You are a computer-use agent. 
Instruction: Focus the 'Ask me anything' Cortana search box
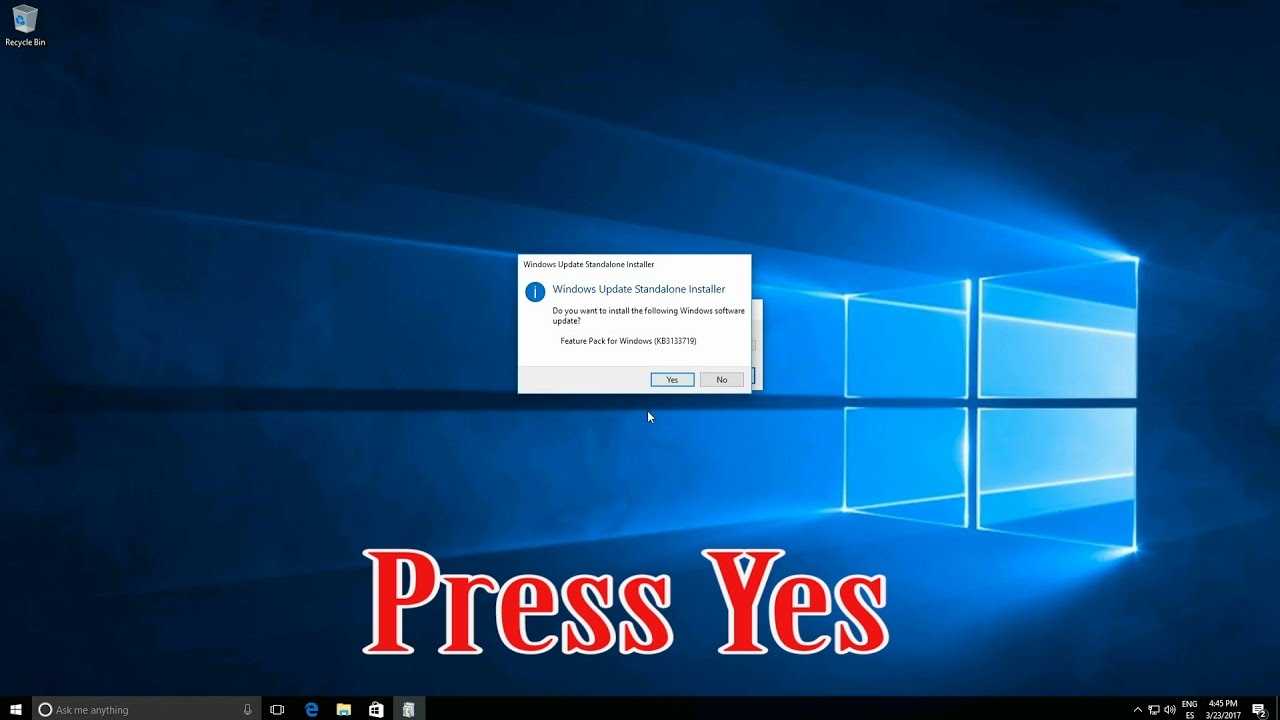(147, 709)
